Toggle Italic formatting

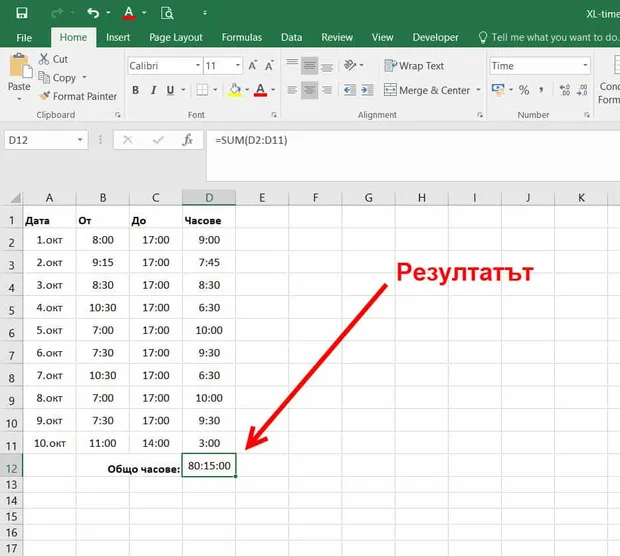[x=153, y=90]
